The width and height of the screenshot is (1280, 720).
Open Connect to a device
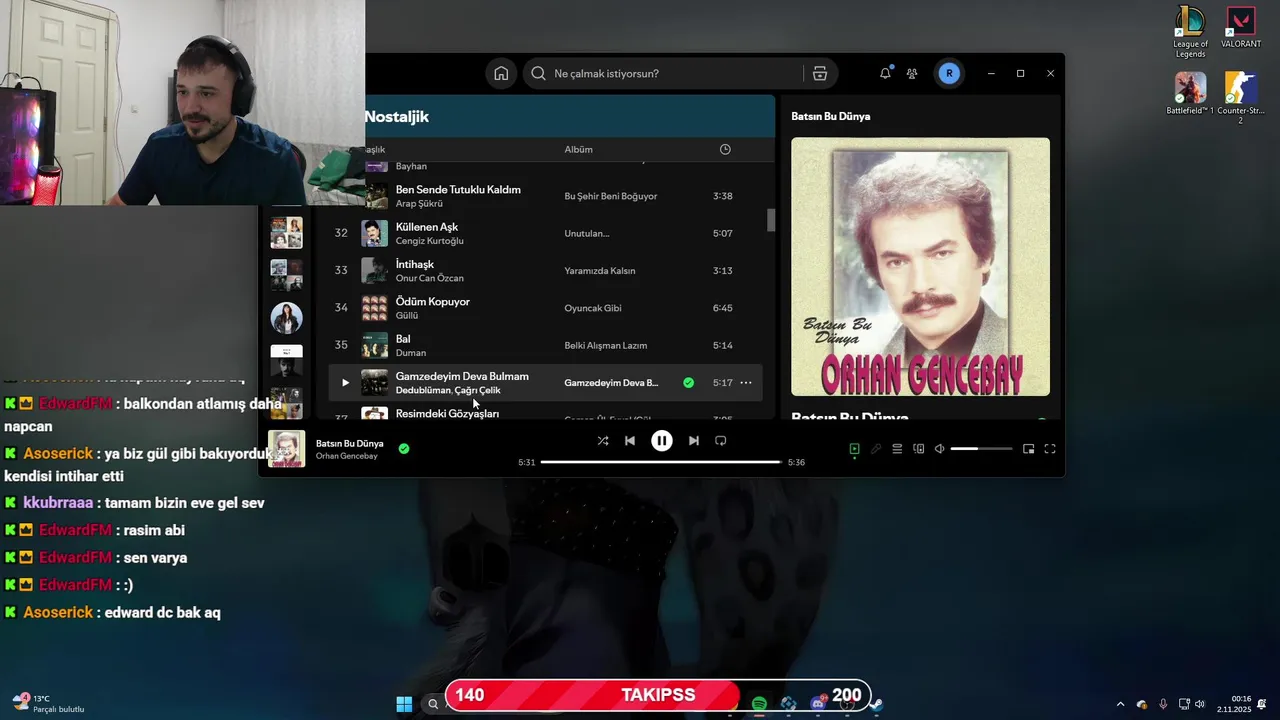[919, 449]
